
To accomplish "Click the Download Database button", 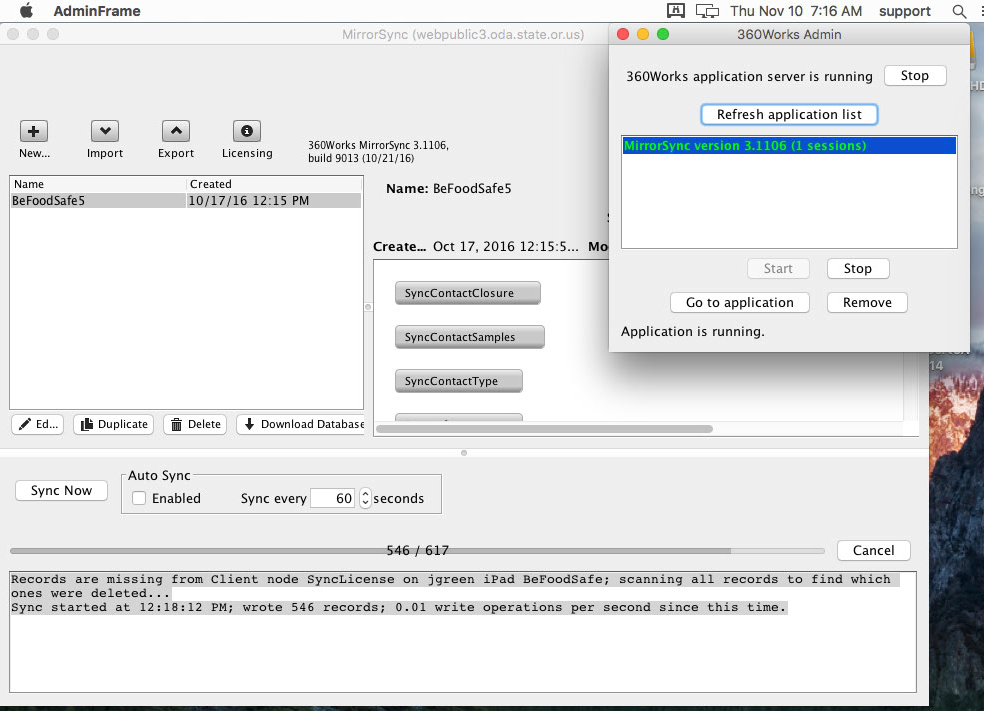I will click(301, 424).
